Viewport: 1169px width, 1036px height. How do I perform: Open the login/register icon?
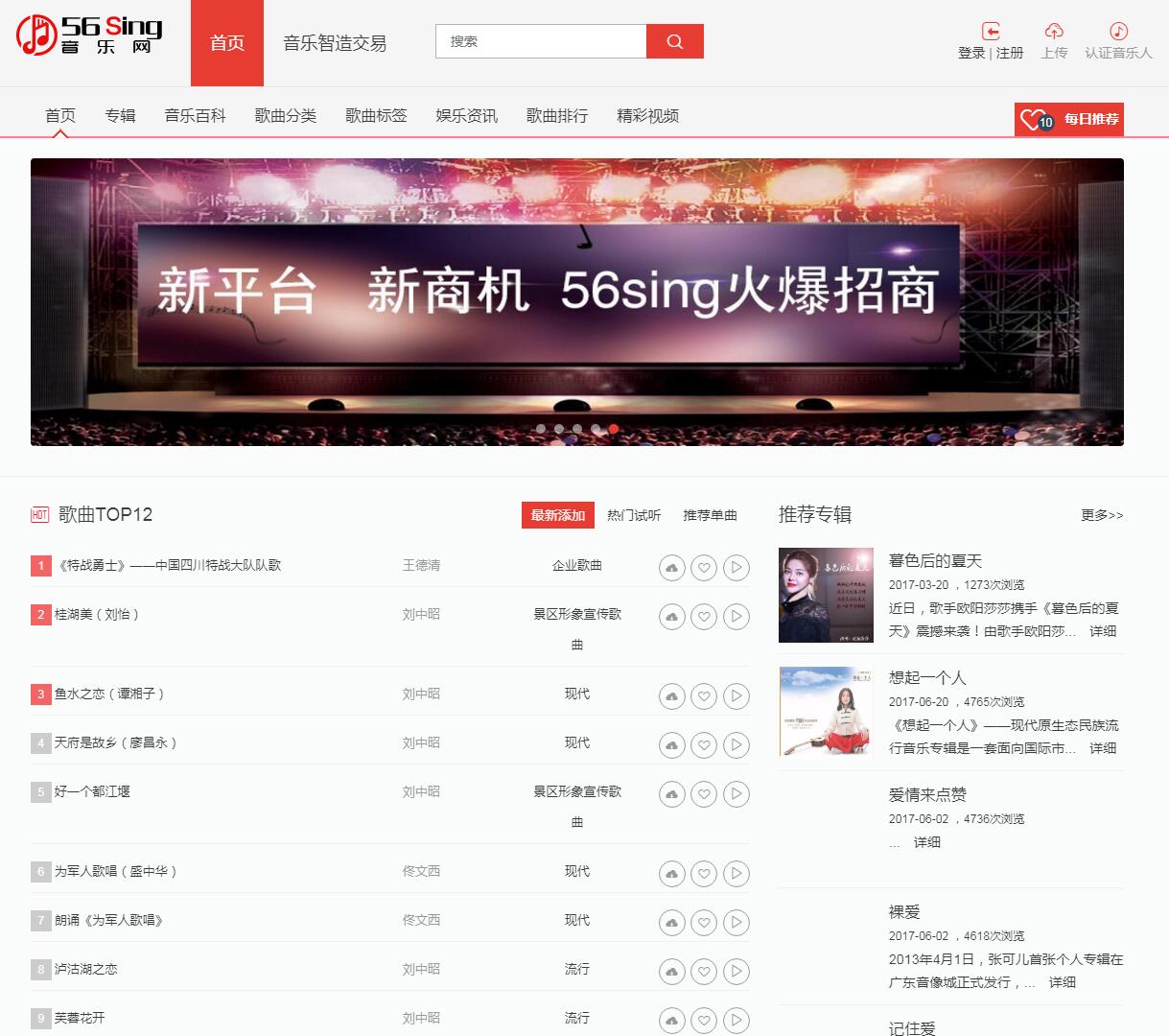[992, 31]
